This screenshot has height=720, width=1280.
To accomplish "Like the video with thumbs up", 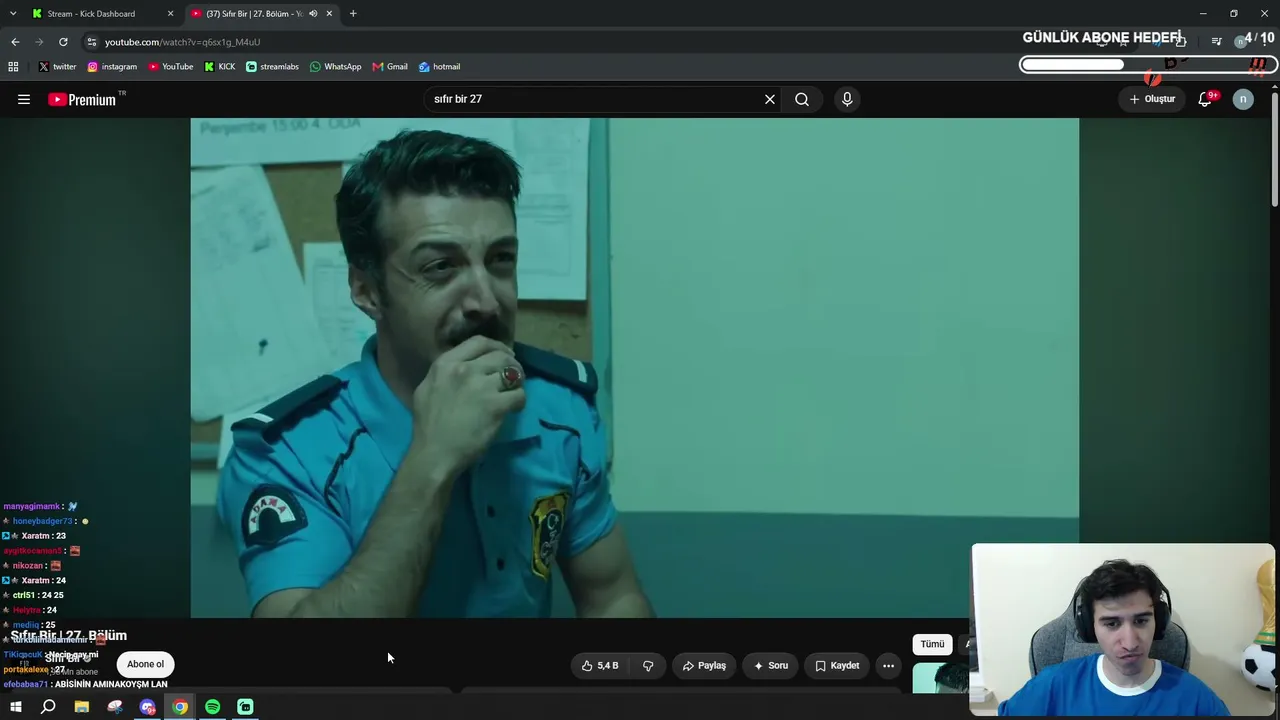I will click(x=600, y=665).
